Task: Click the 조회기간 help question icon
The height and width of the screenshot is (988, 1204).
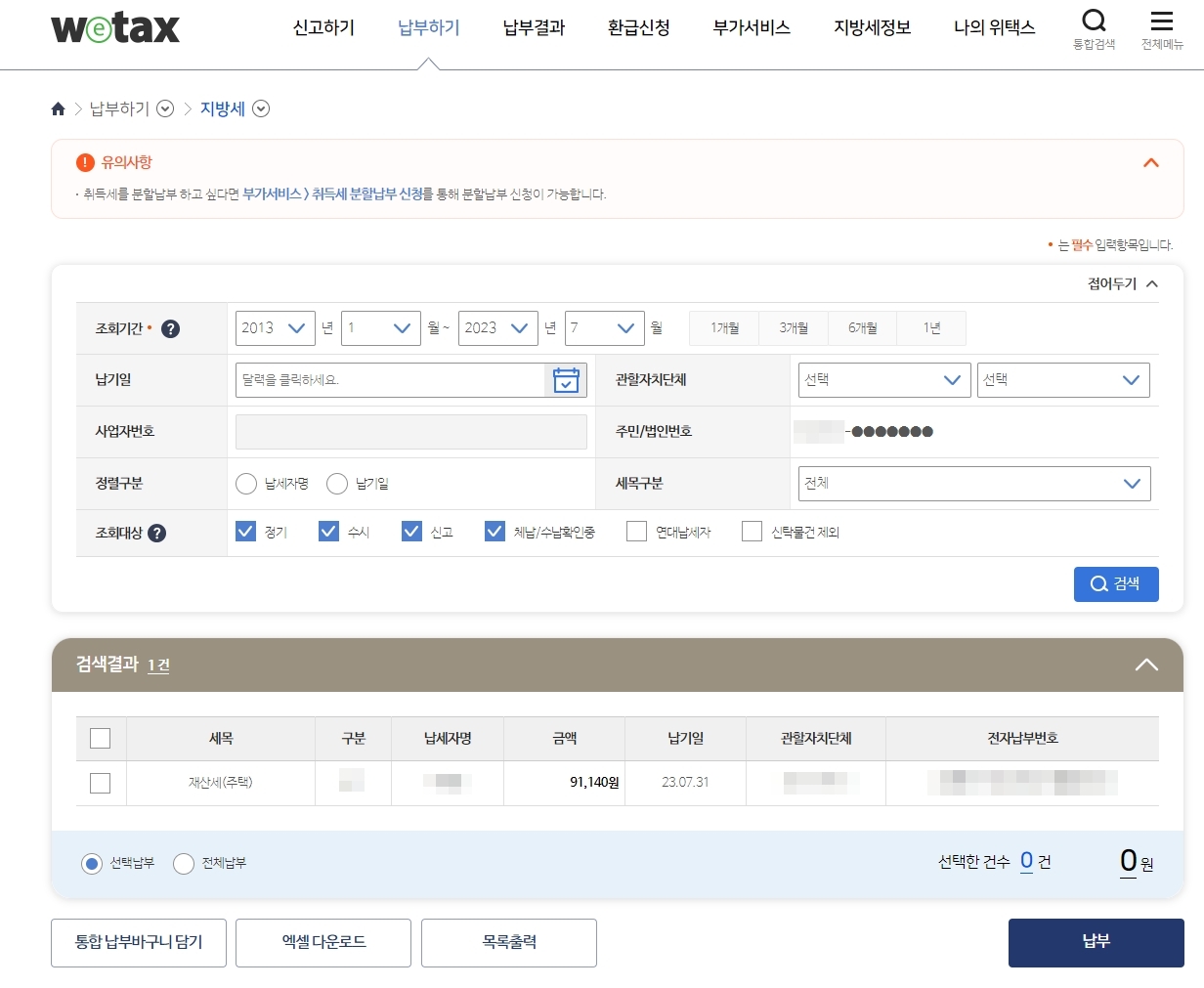Action: coord(170,328)
